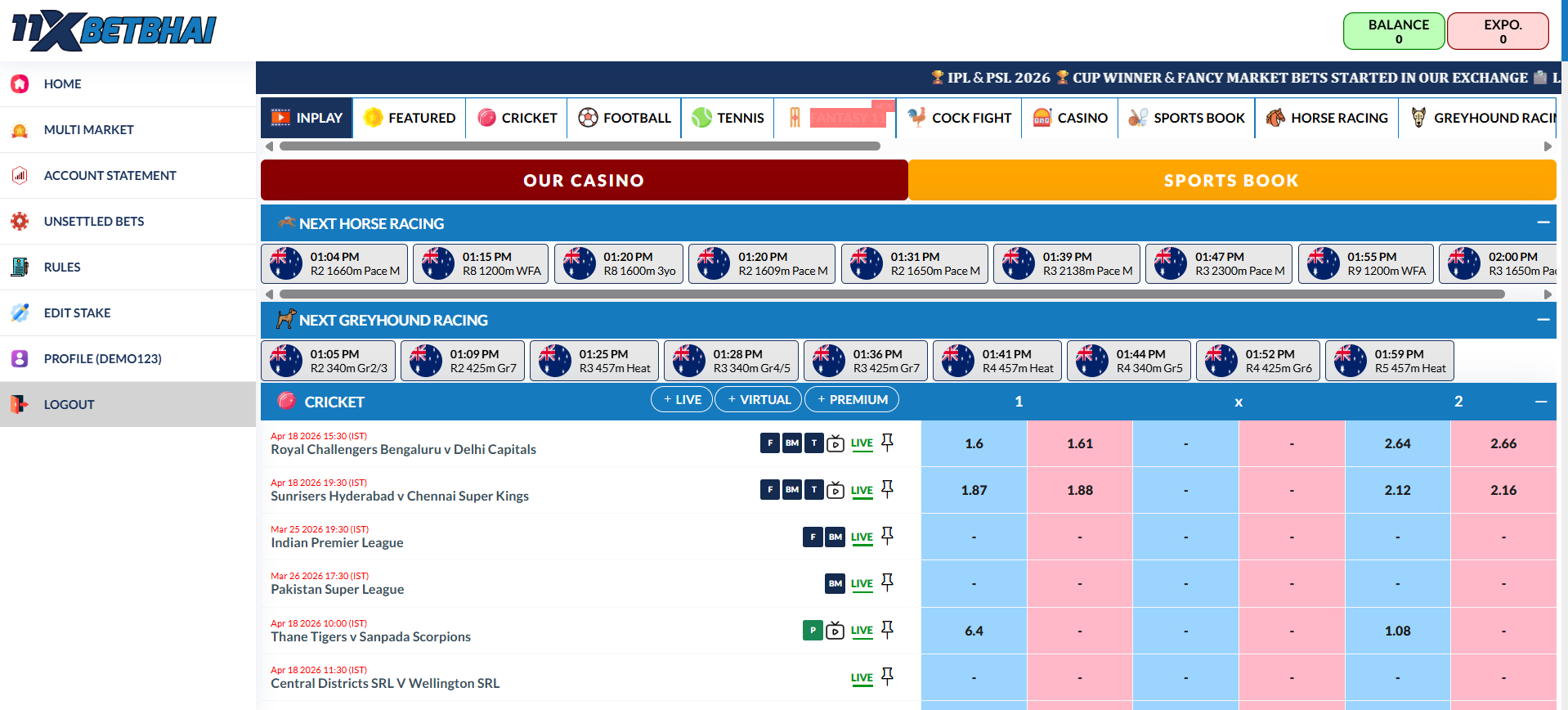Open the CRICKET tab
This screenshot has width=1568, height=710.
pos(517,118)
